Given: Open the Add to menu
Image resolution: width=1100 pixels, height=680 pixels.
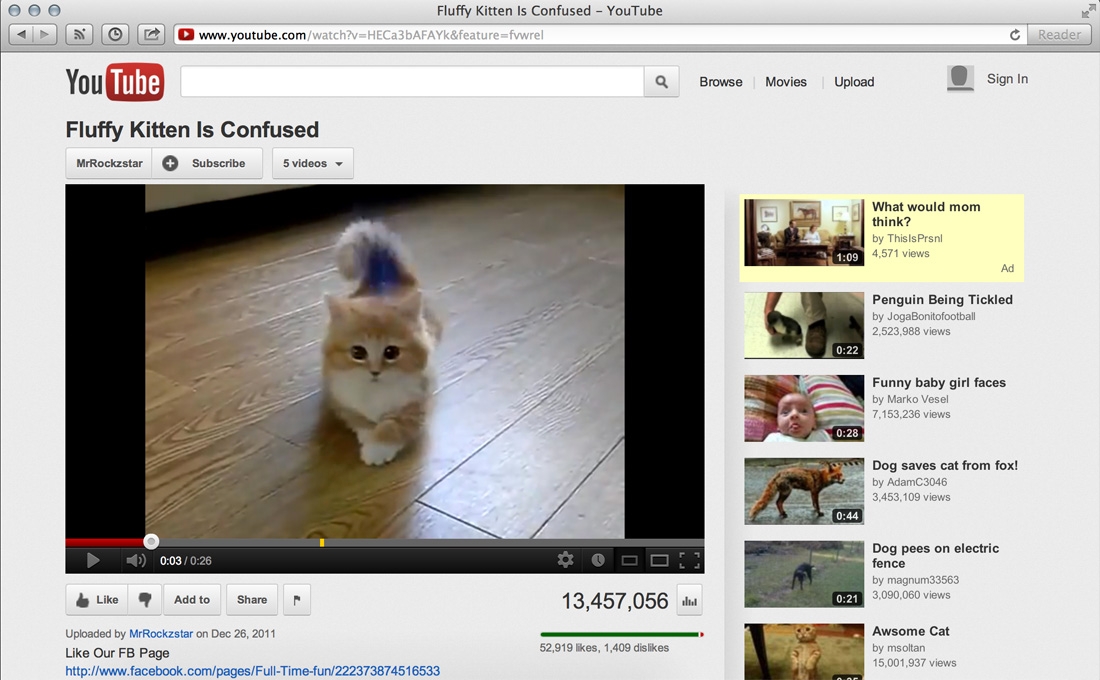Looking at the screenshot, I should click(x=192, y=600).
